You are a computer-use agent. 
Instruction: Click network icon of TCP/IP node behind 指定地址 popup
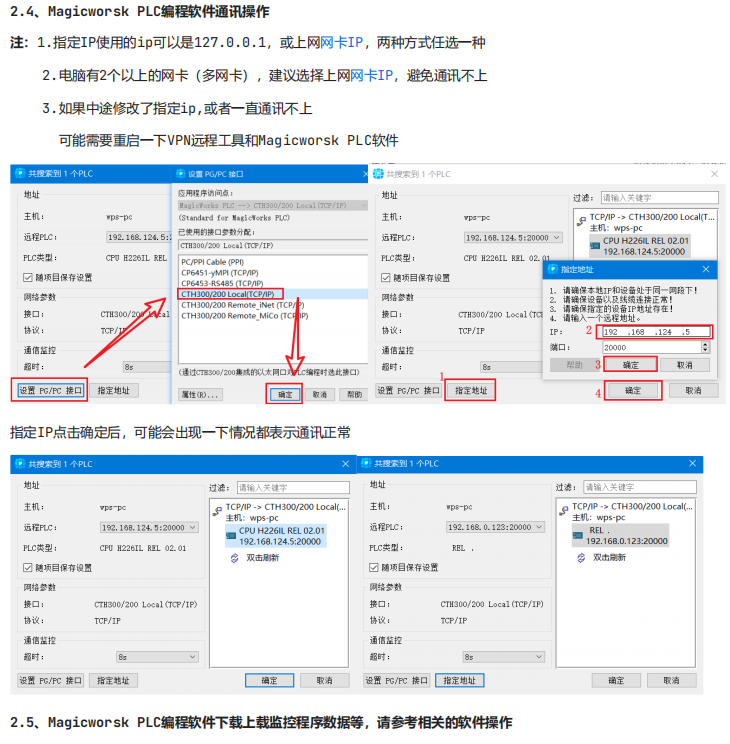[581, 222]
